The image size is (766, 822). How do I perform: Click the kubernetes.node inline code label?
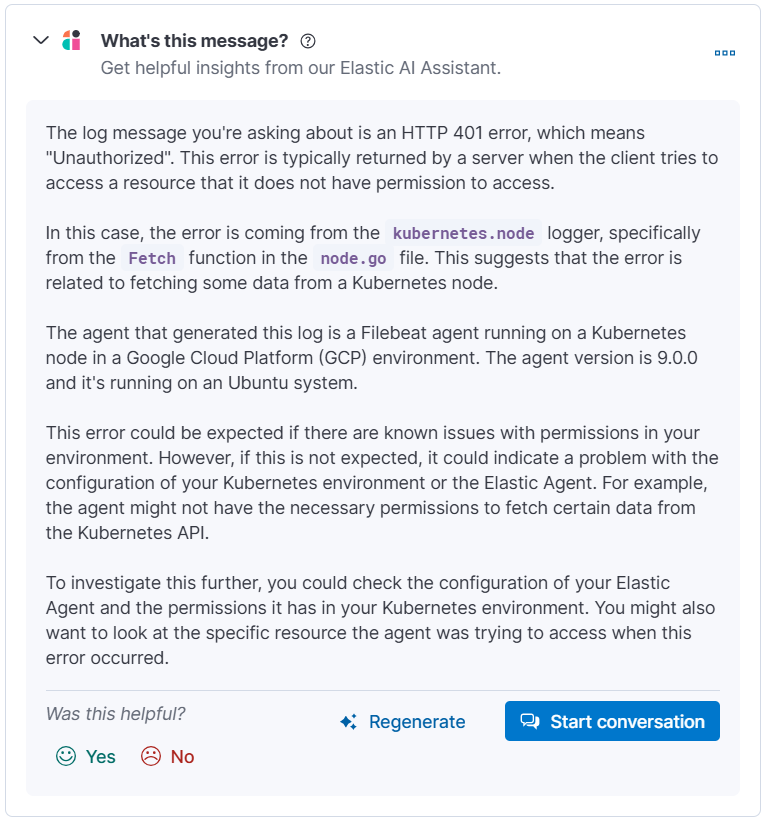pos(463,233)
